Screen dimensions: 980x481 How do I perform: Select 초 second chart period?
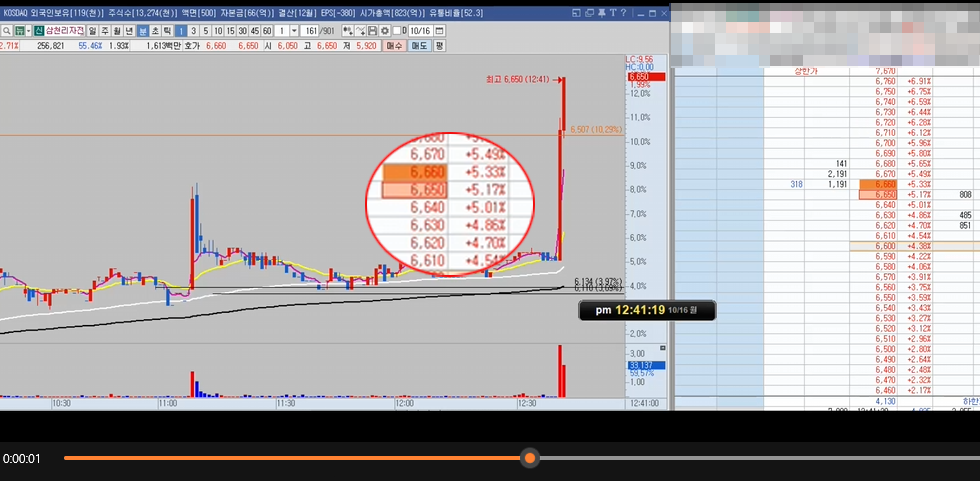pyautogui.click(x=155, y=31)
